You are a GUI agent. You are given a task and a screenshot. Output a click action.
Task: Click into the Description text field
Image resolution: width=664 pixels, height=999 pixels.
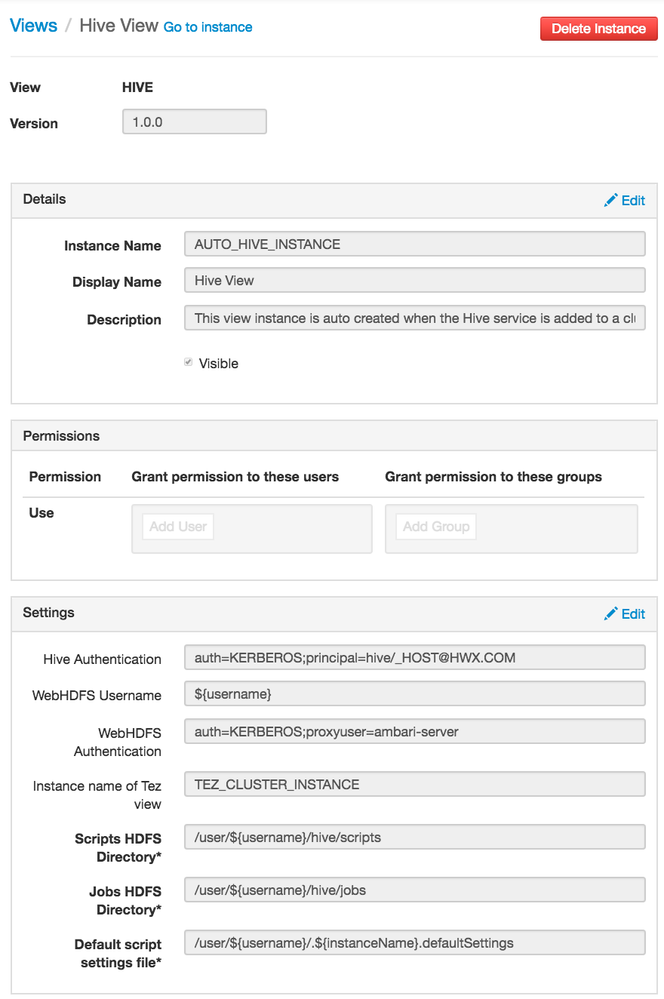tap(414, 319)
